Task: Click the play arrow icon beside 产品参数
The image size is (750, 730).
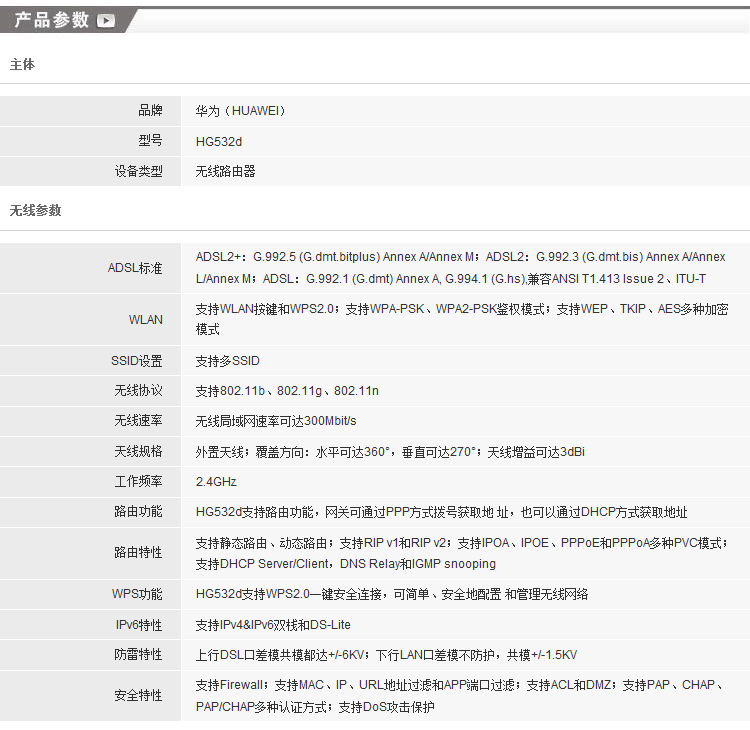Action: pyautogui.click(x=106, y=21)
